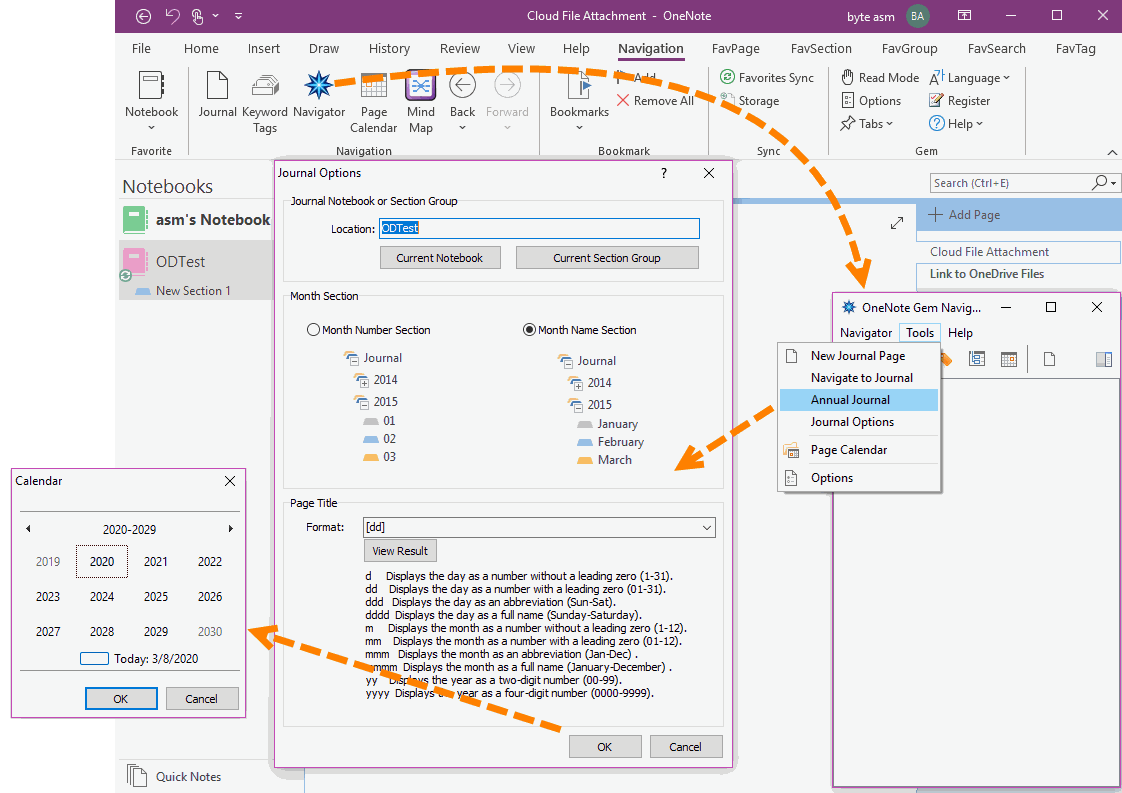Open the Mind Map tool
Image resolution: width=1122 pixels, height=793 pixels.
(x=420, y=95)
